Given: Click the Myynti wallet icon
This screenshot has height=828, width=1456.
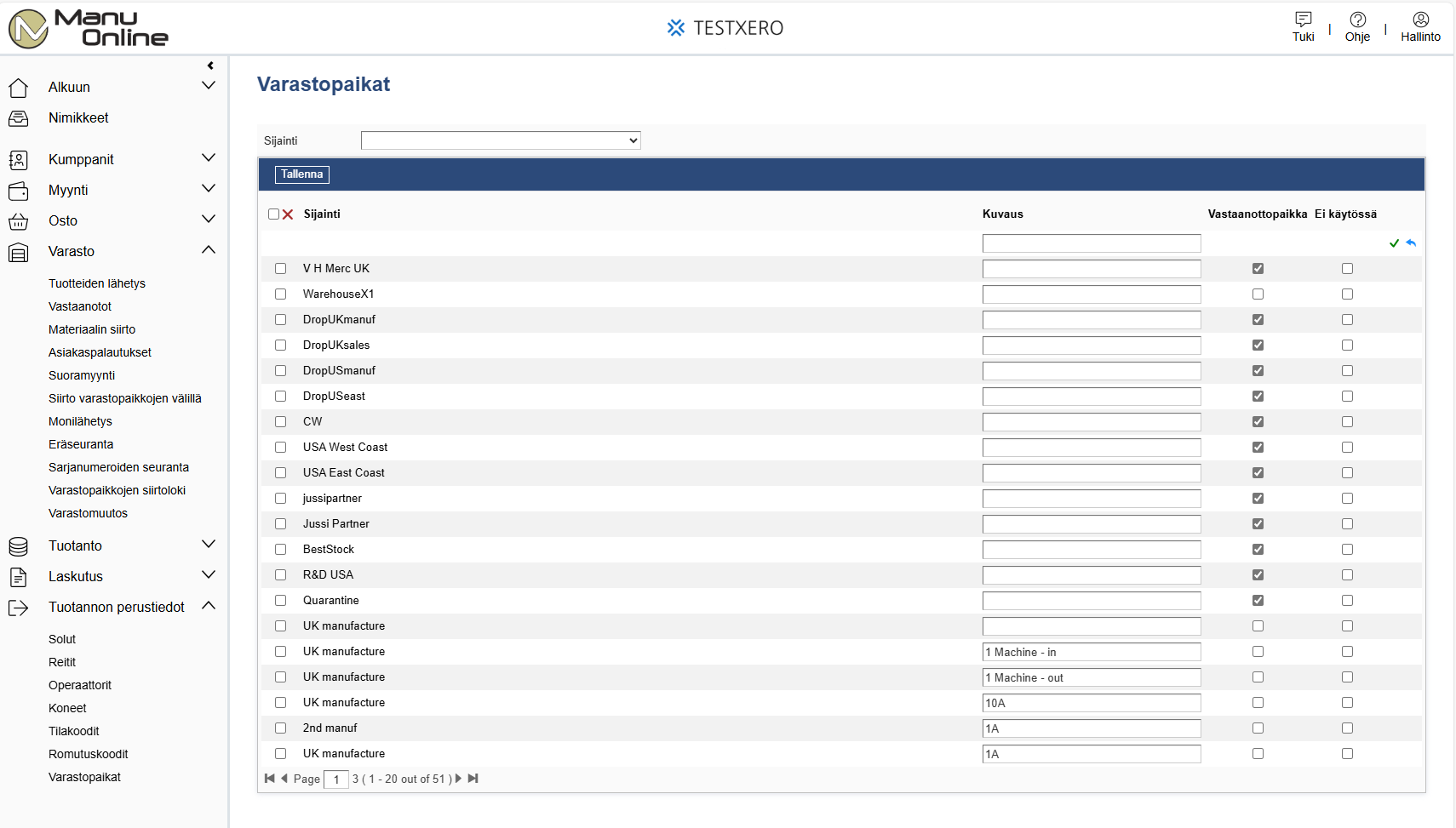Looking at the screenshot, I should click(x=18, y=191).
